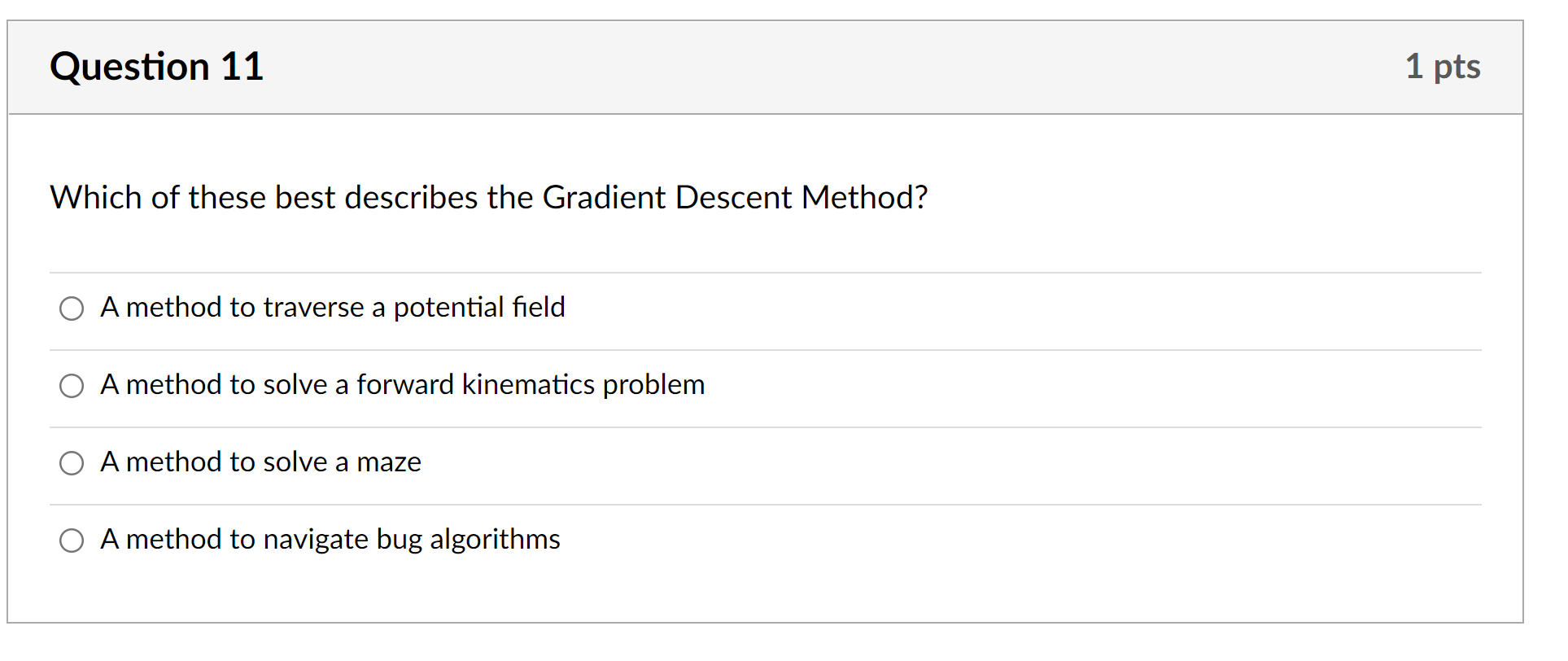Click the first radio button
The image size is (1568, 661).
(x=72, y=309)
